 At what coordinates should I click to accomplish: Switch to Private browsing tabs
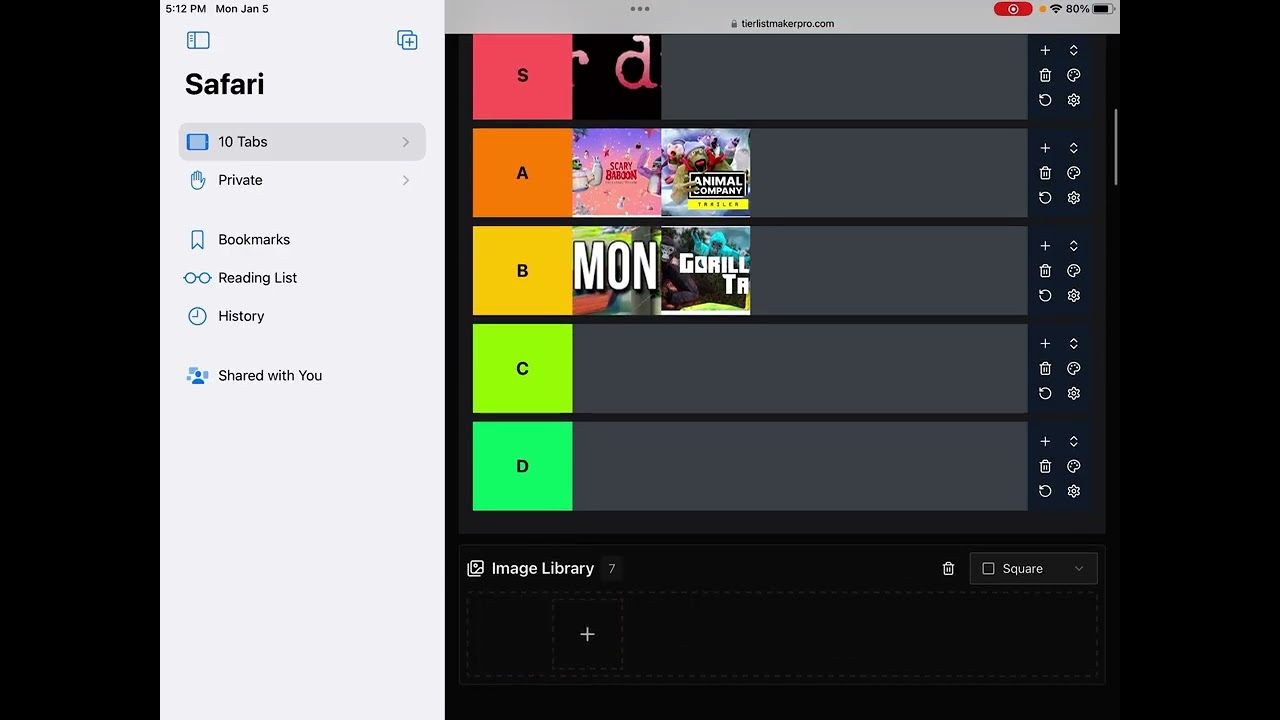(302, 180)
